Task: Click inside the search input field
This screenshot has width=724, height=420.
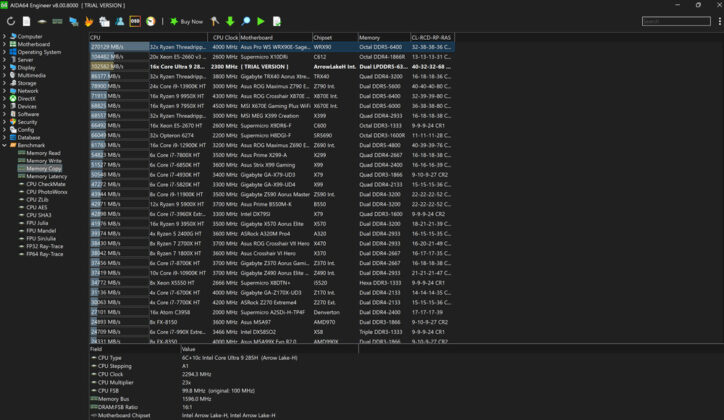Action: [x=676, y=21]
